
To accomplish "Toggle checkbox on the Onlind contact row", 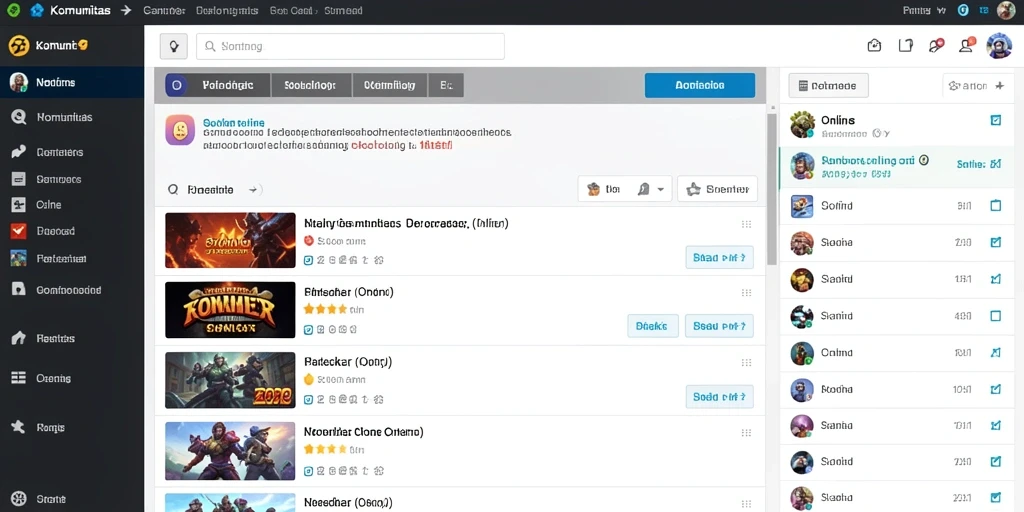I will coord(996,353).
